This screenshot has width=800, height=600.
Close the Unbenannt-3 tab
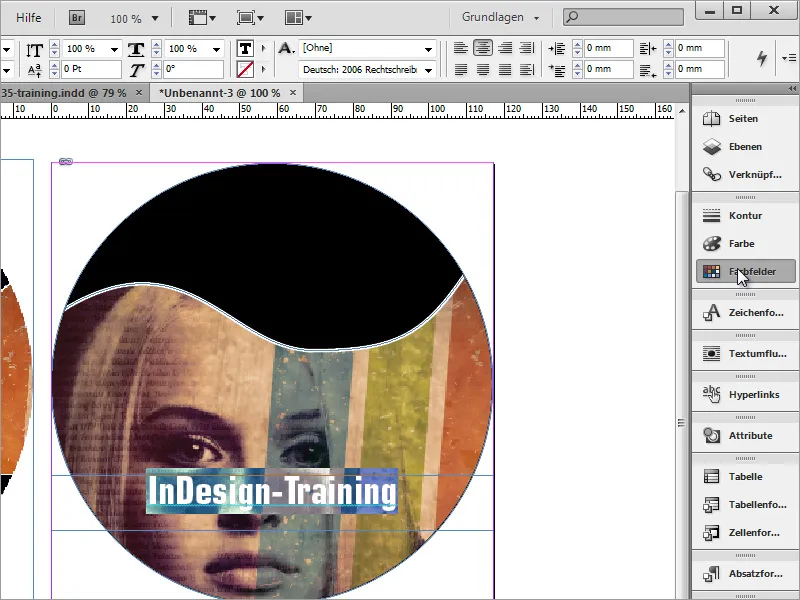(293, 92)
